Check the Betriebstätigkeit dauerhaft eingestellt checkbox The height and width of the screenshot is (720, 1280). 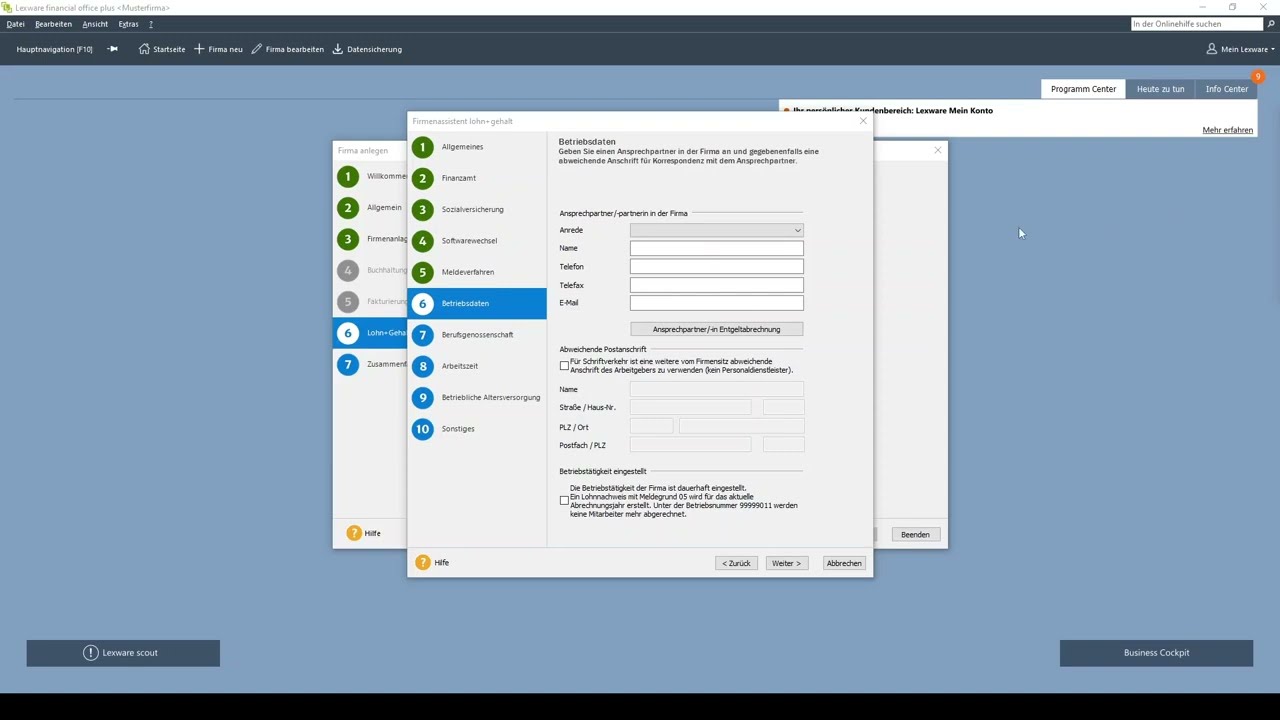point(564,501)
